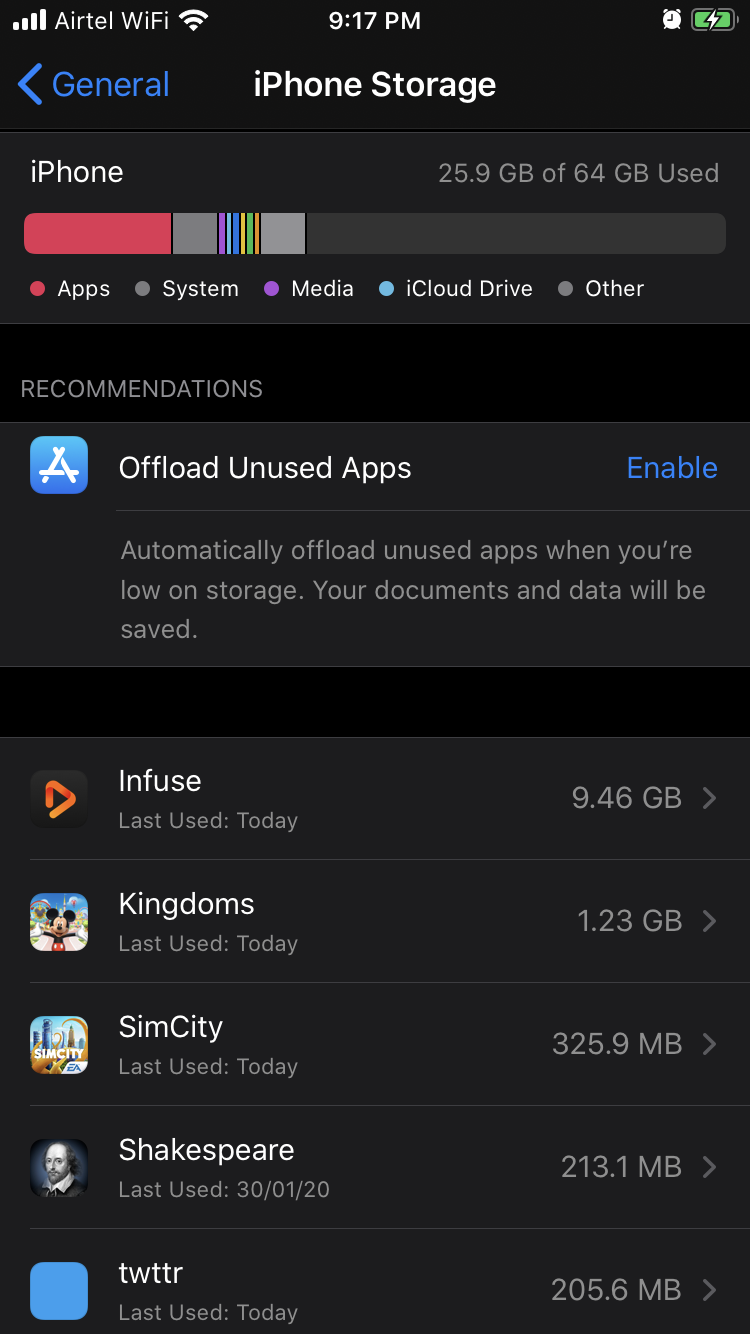Open SimCity details via its chevron
This screenshot has width=750, height=1334.
(710, 1044)
